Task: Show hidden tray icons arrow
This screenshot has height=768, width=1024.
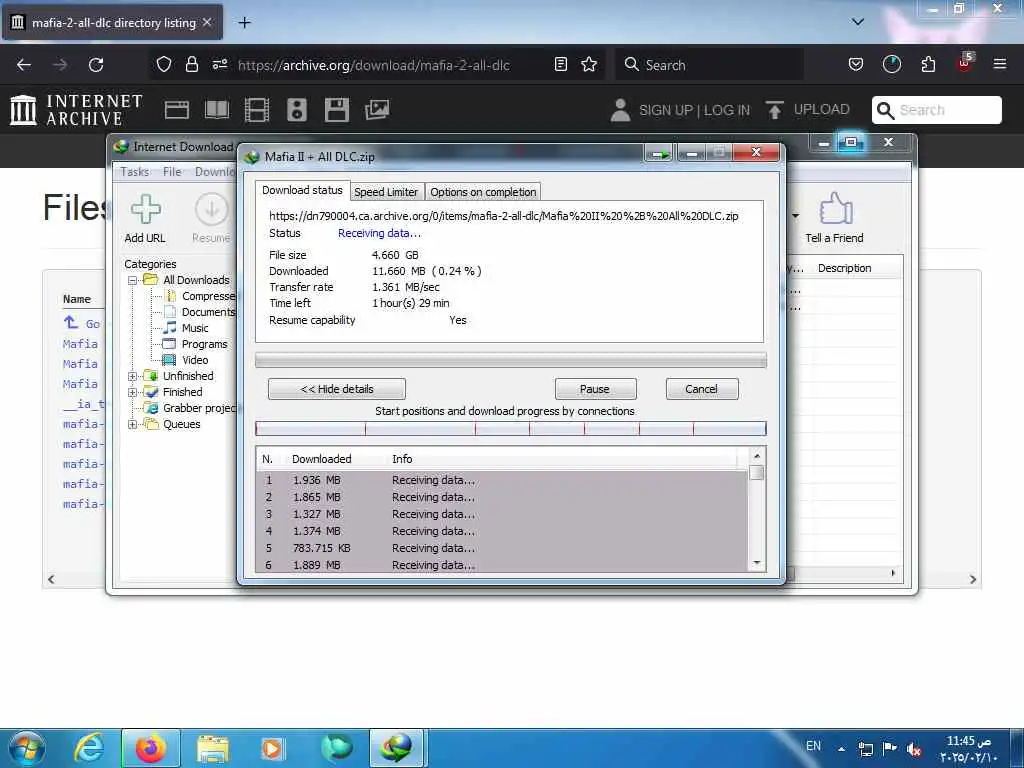Action: point(841,749)
